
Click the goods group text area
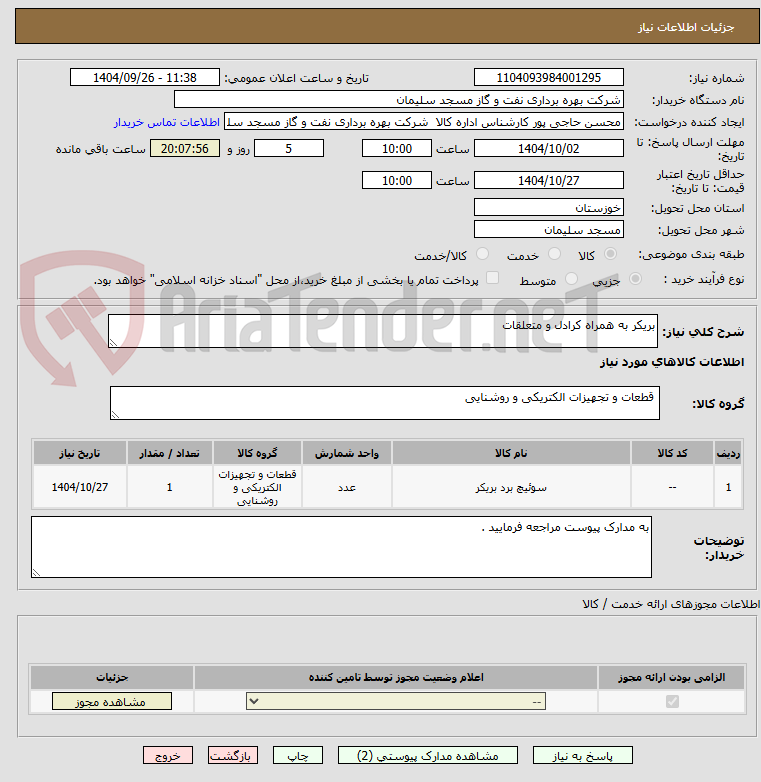click(x=385, y=403)
